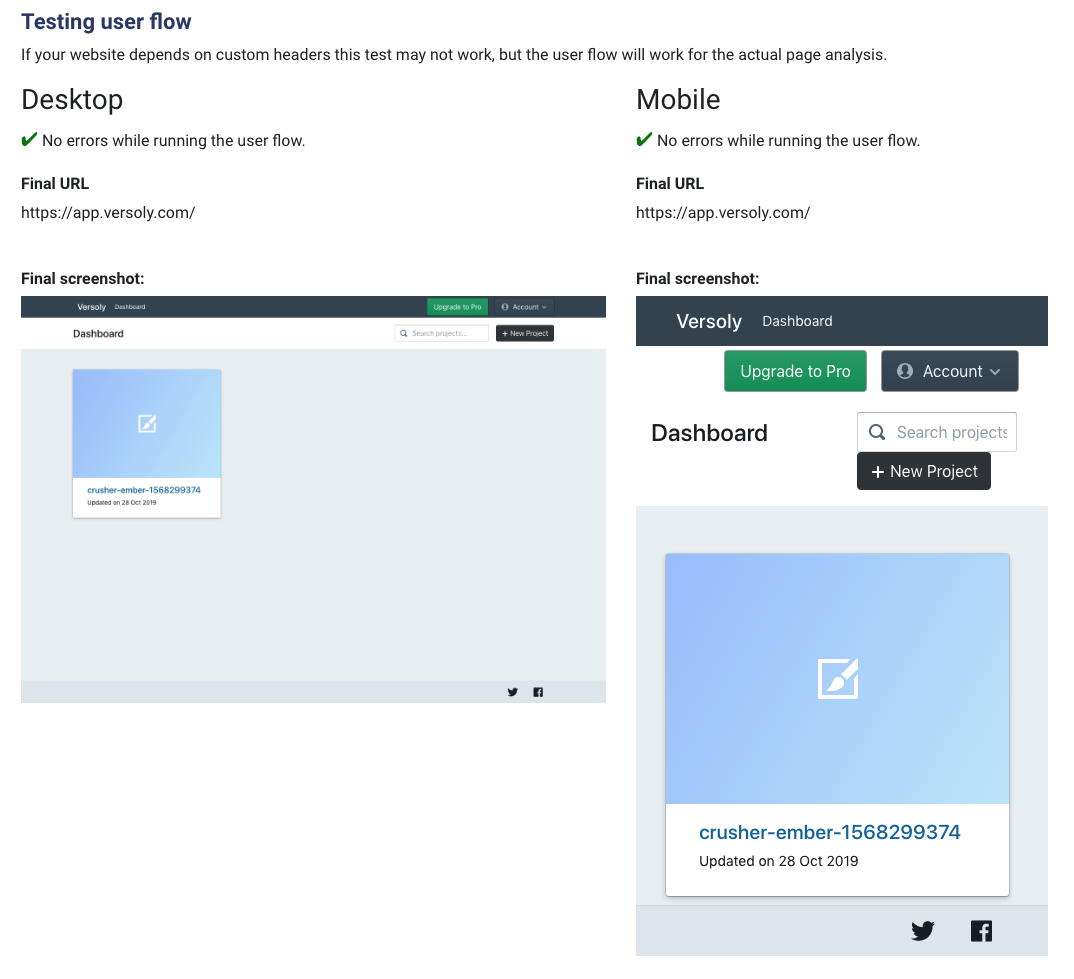This screenshot has width=1074, height=979.
Task: Focus the Search projects field in the mobile screenshot
Action: [936, 432]
